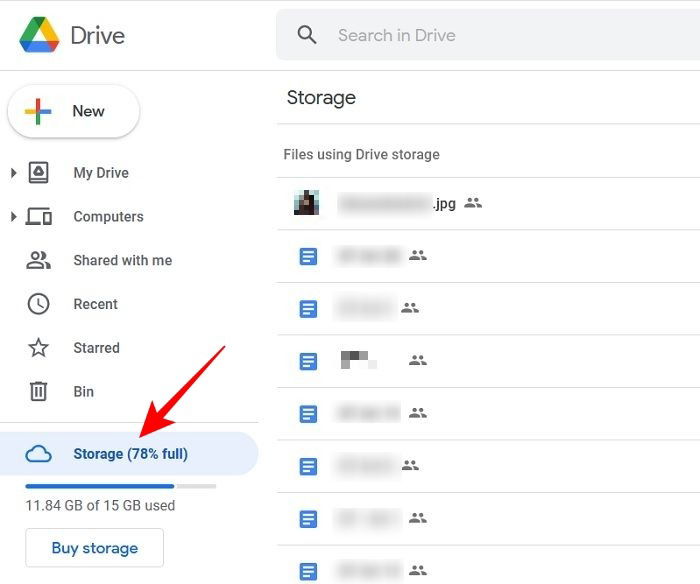This screenshot has height=584, width=700.
Task: Click the Starred star icon
Action: coord(38,348)
